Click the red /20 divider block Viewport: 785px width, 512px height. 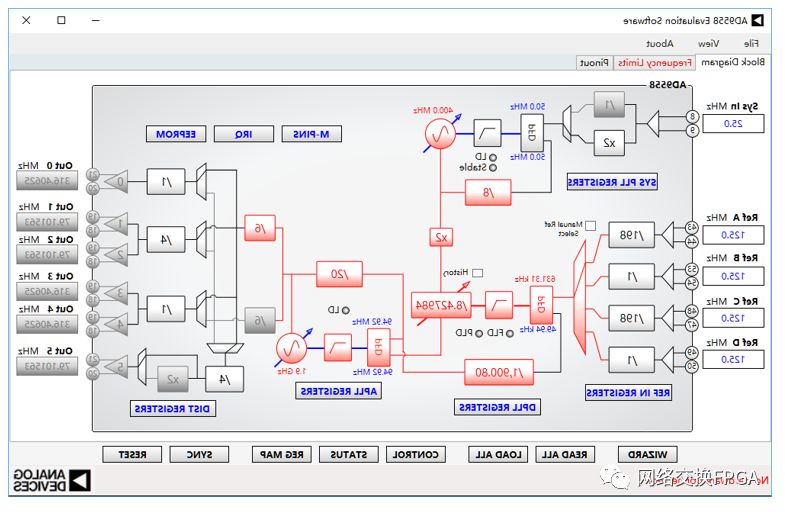(x=339, y=274)
